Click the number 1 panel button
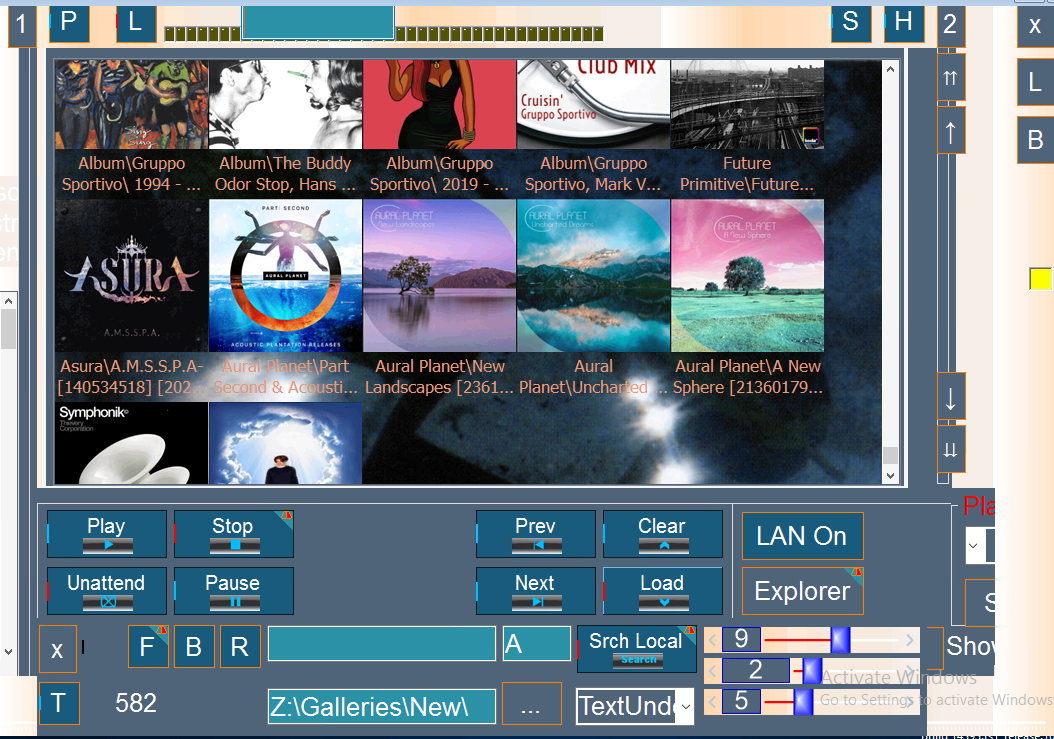 pyautogui.click(x=22, y=26)
